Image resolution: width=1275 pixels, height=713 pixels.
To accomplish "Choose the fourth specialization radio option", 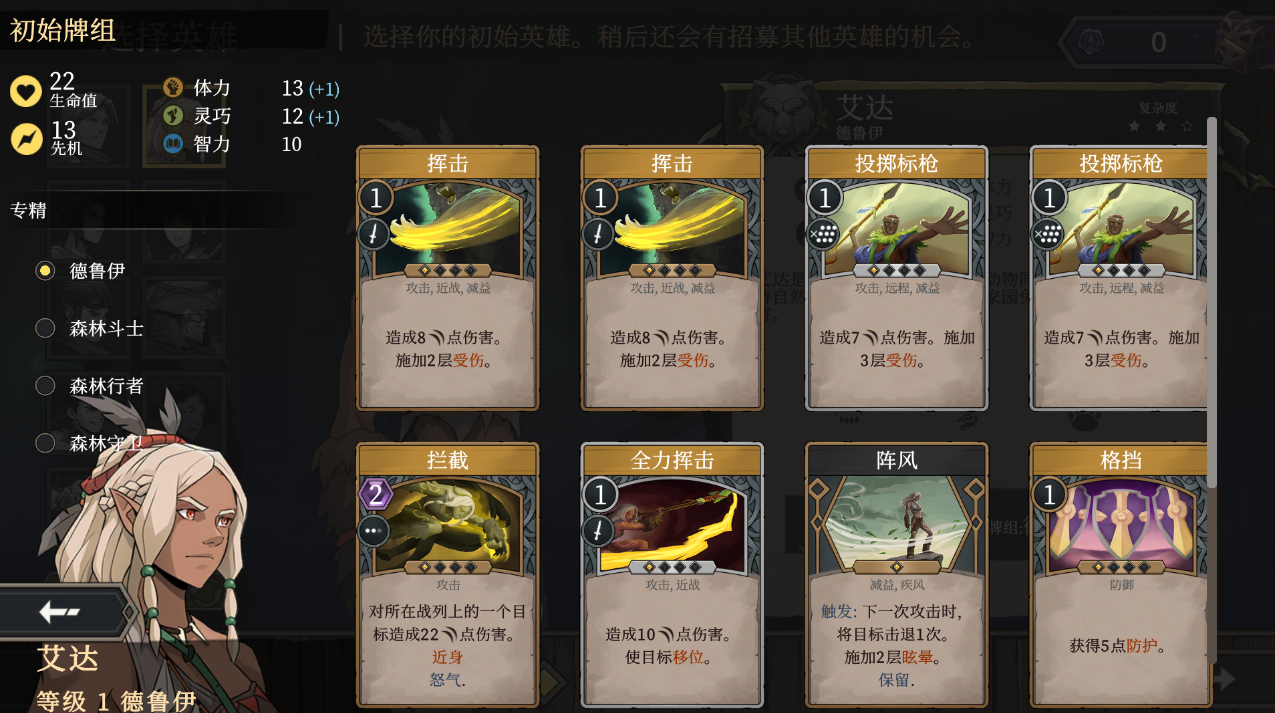I will pos(45,442).
